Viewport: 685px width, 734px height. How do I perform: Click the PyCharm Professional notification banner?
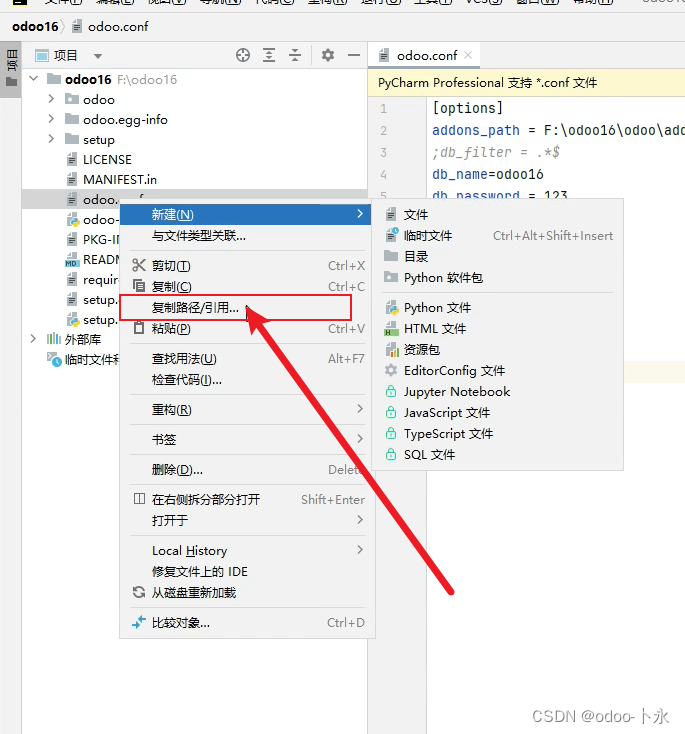click(526, 83)
